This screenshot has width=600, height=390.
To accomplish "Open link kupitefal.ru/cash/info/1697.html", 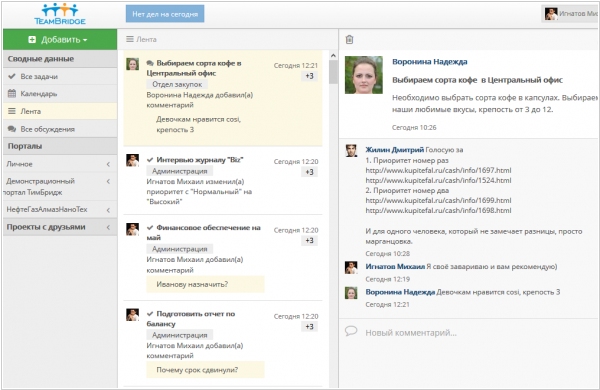I will [438, 170].
